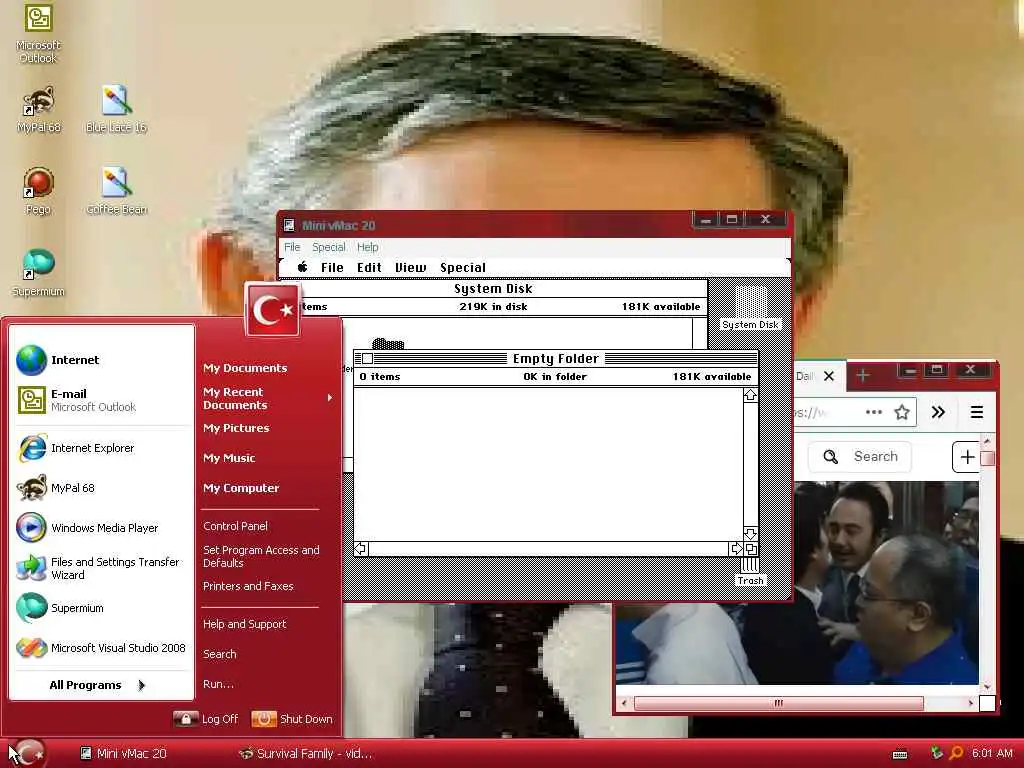Open Set Program Access and Defaults

tap(261, 556)
